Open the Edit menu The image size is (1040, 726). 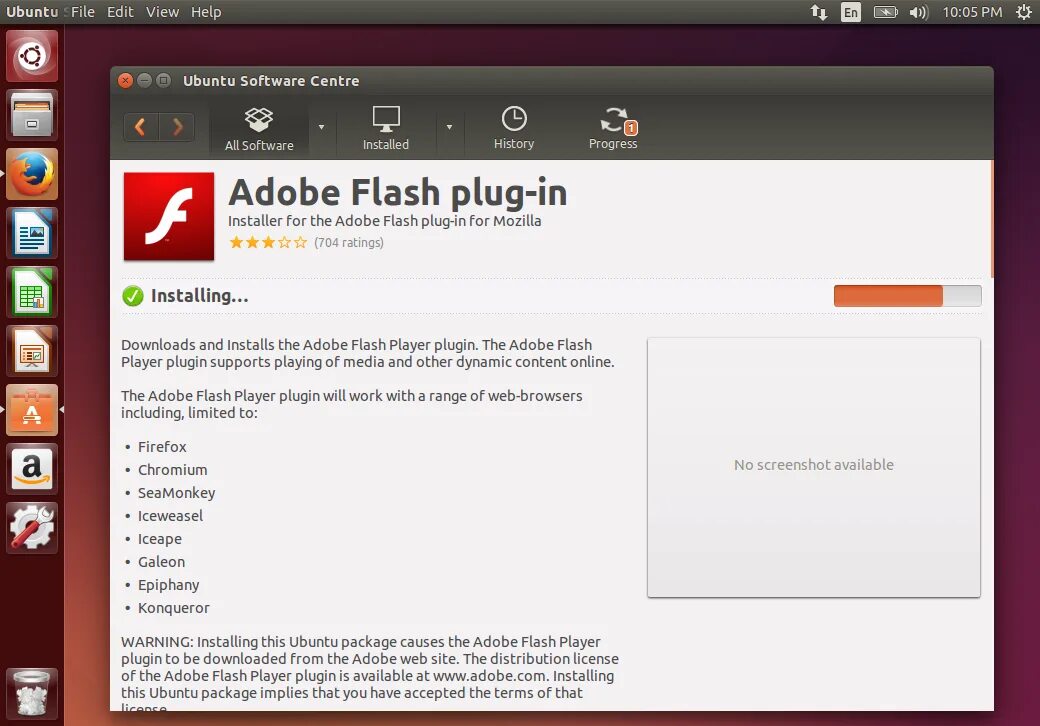pyautogui.click(x=120, y=12)
